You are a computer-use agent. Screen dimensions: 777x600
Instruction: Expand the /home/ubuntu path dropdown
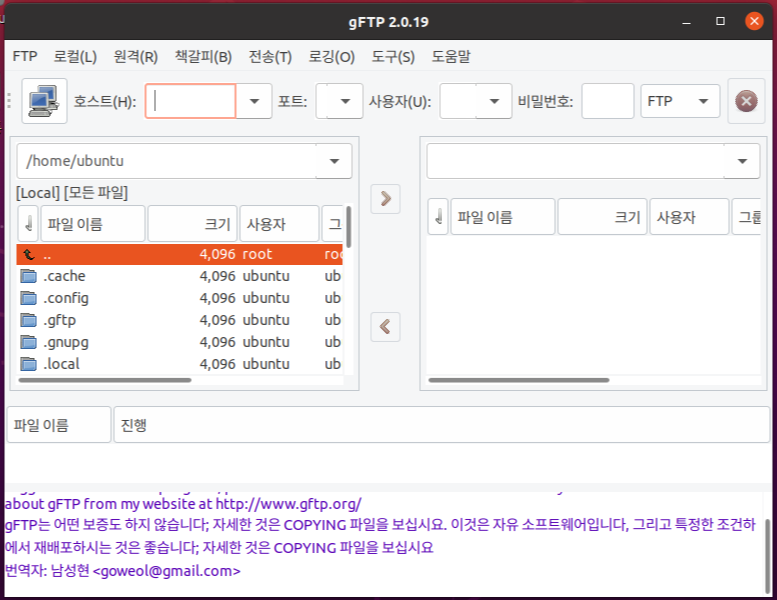[x=334, y=161]
